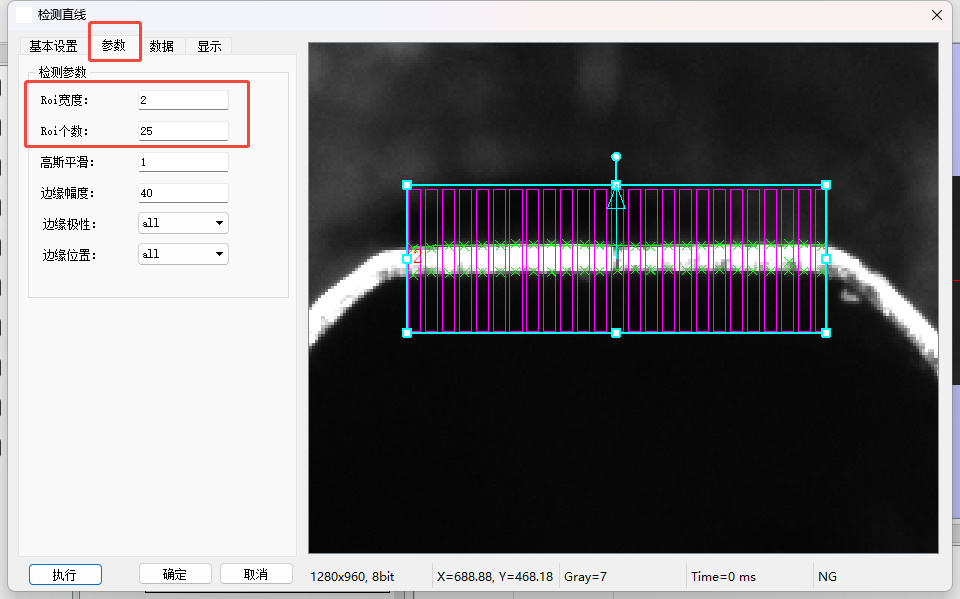The image size is (960, 599).
Task: Click the right-middle ROI edge handle
Action: pos(826,258)
